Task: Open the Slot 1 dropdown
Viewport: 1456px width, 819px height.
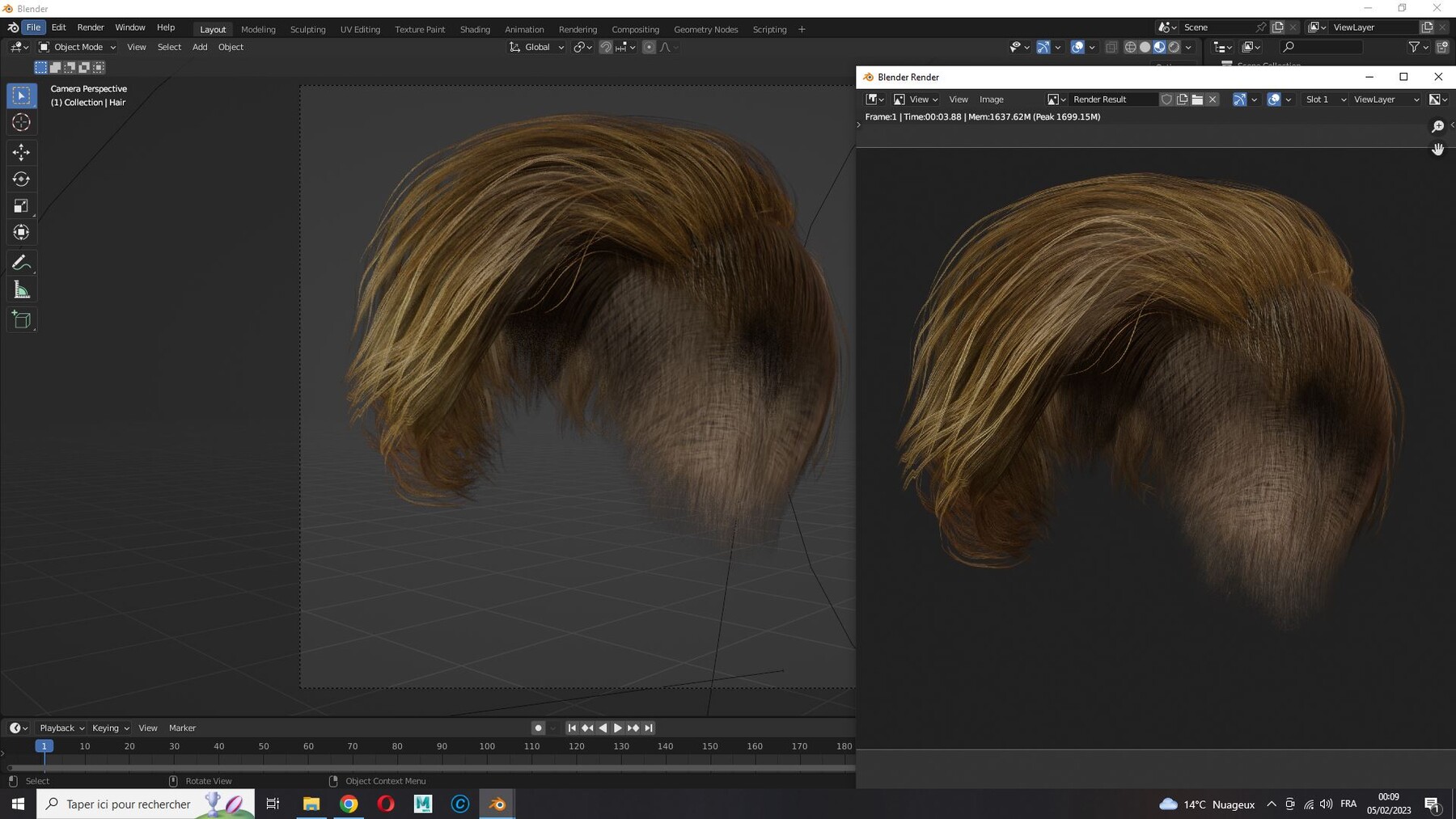Action: coord(1325,99)
